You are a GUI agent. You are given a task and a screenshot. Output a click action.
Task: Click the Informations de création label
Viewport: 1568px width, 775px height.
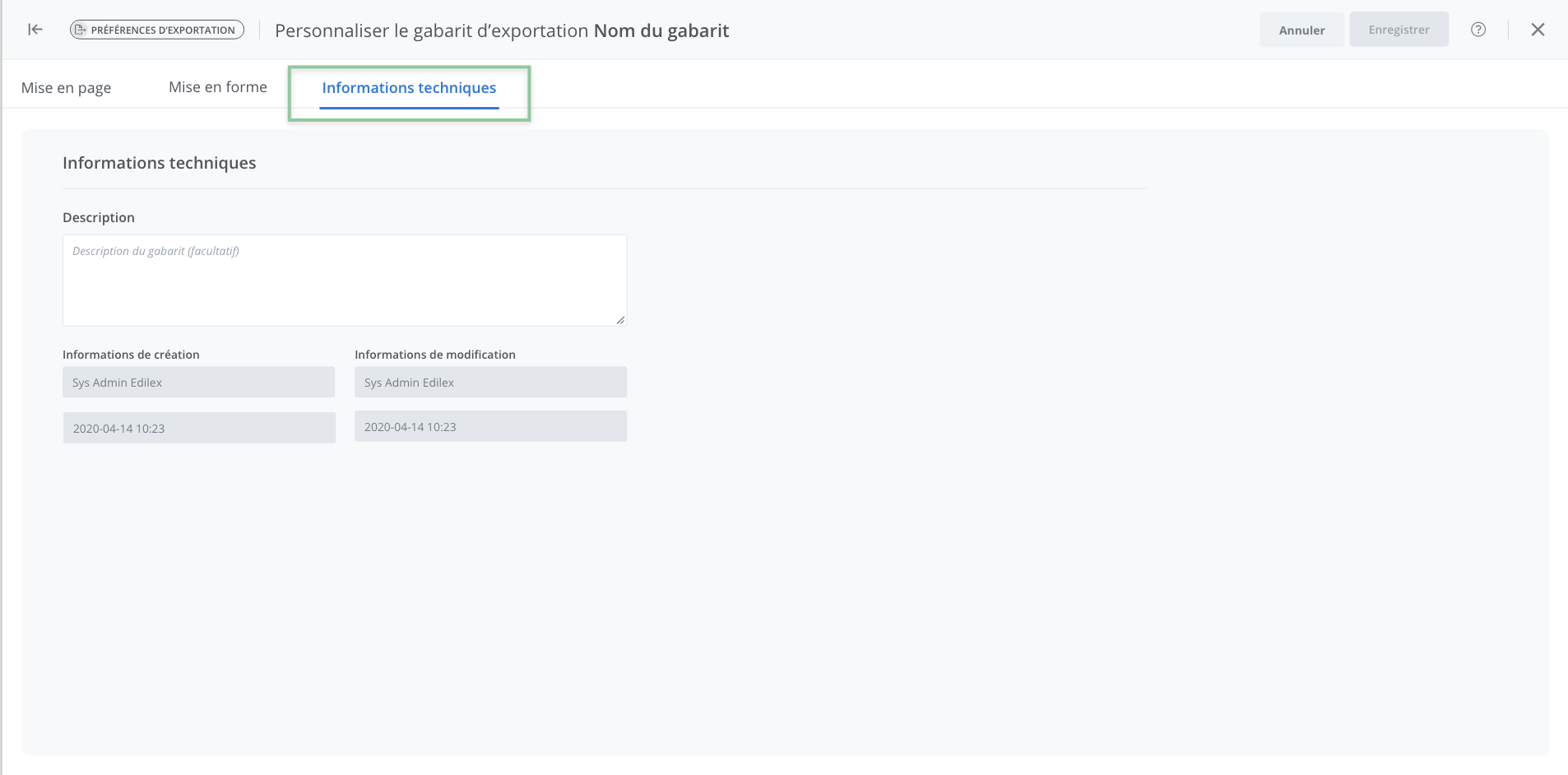[x=131, y=355]
